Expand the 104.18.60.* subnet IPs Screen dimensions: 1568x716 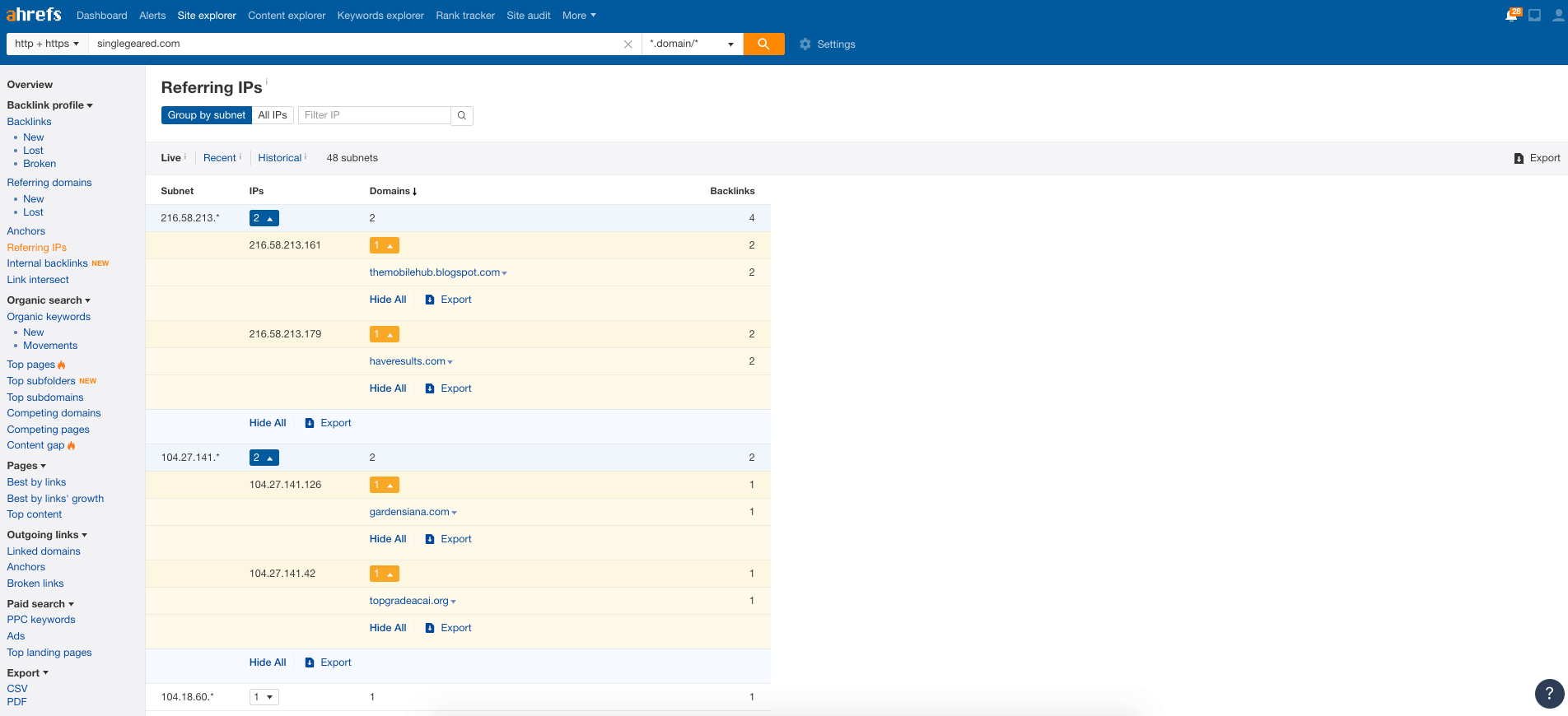pyautogui.click(x=264, y=697)
